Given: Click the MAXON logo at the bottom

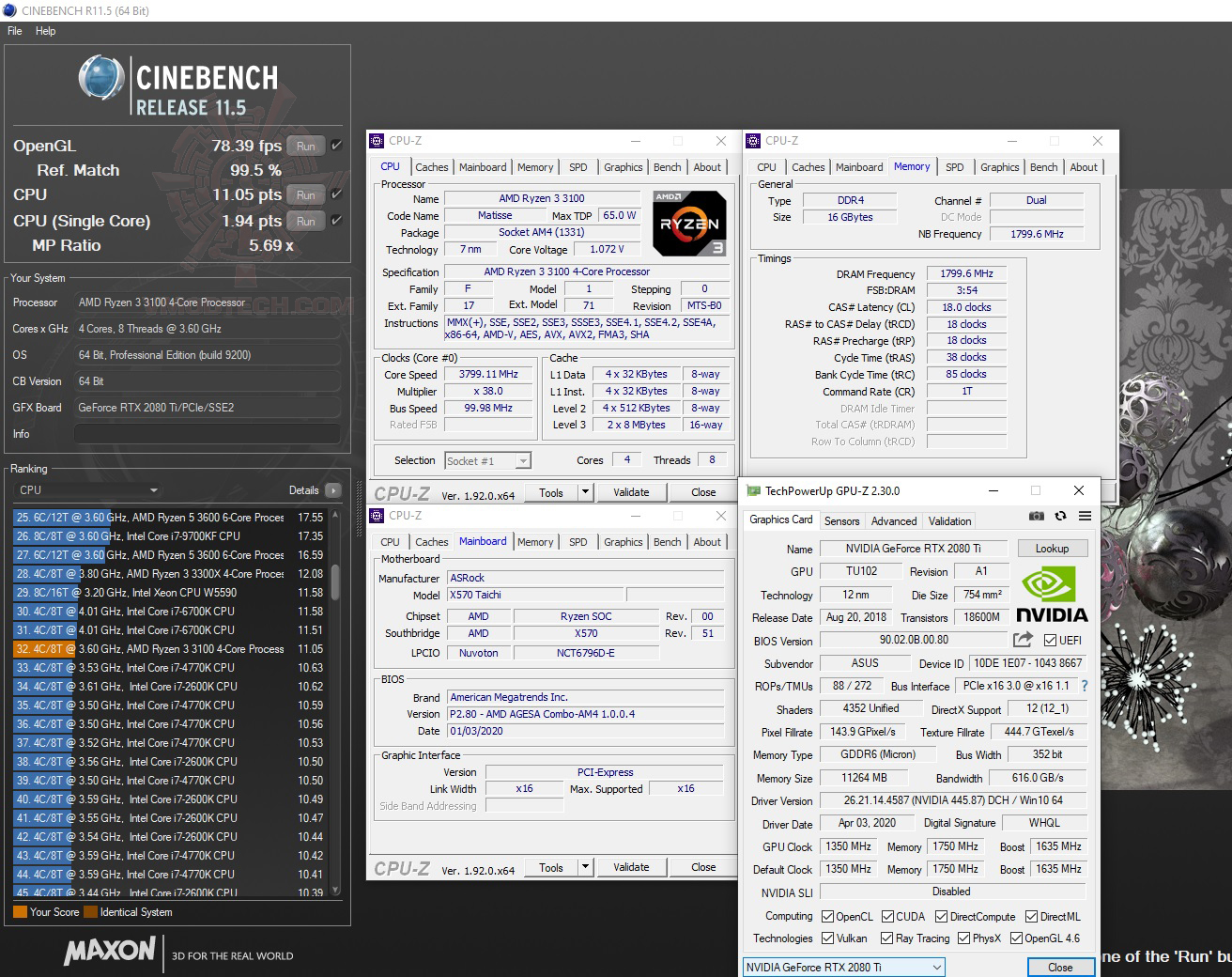Looking at the screenshot, I should (x=109, y=951).
